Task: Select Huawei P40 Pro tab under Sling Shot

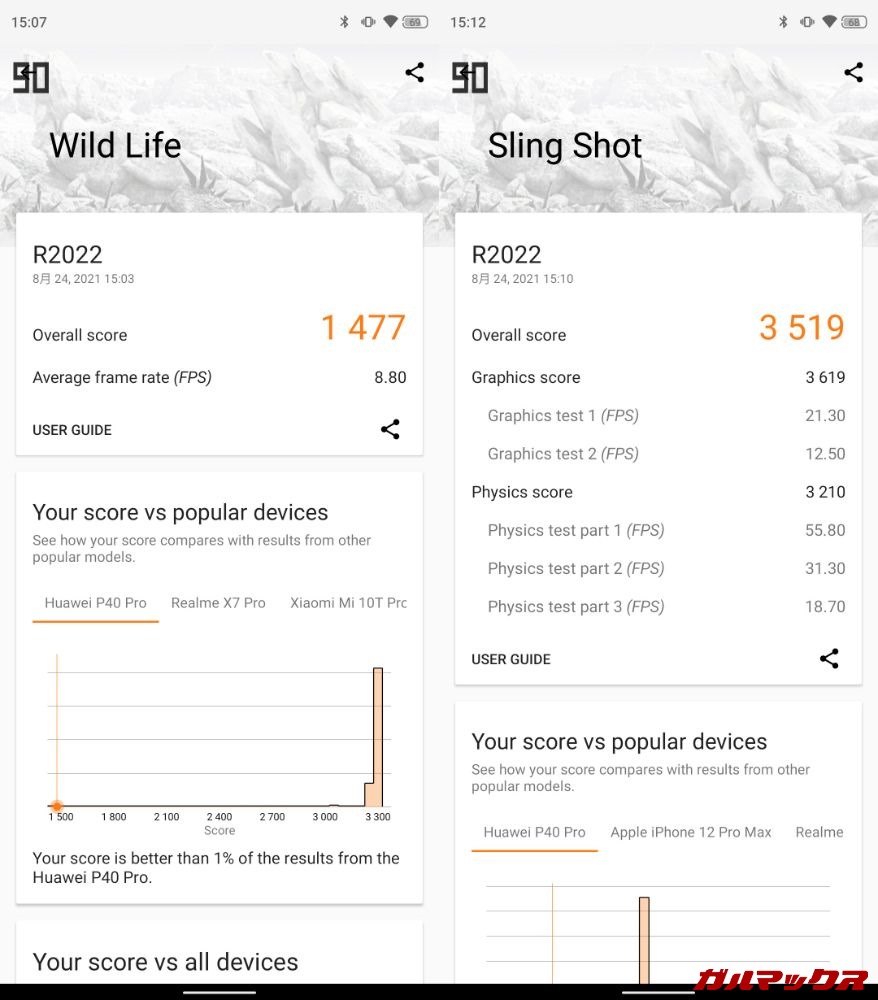Action: (x=534, y=832)
